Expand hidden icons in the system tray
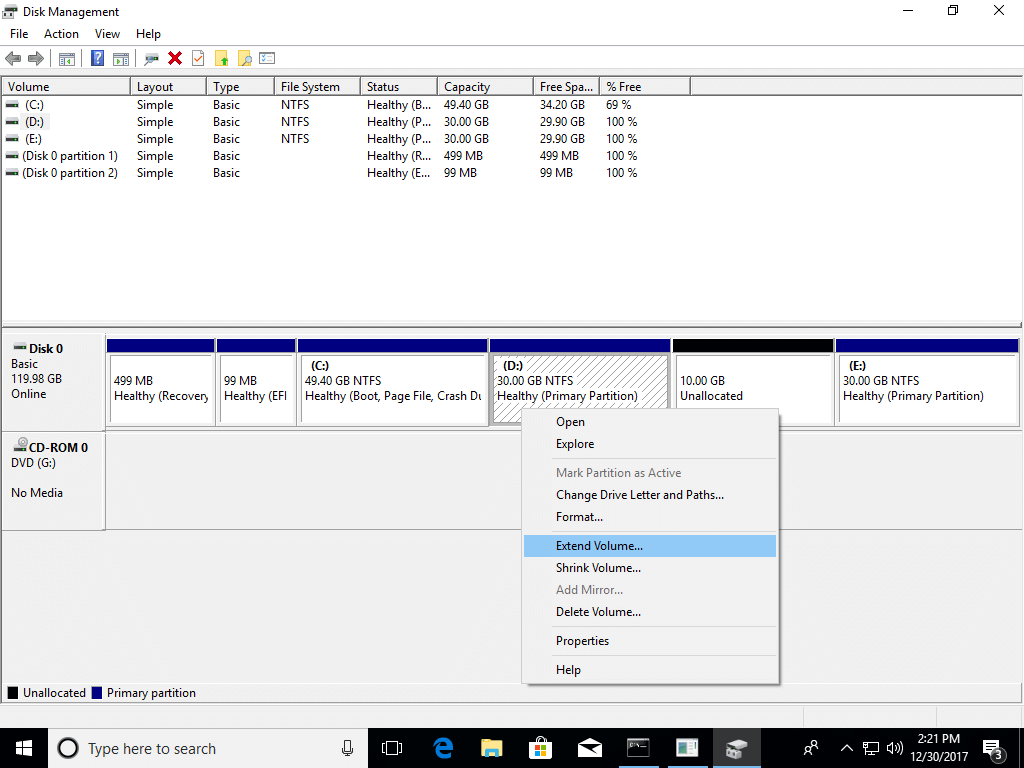This screenshot has height=768, width=1024. 846,747
